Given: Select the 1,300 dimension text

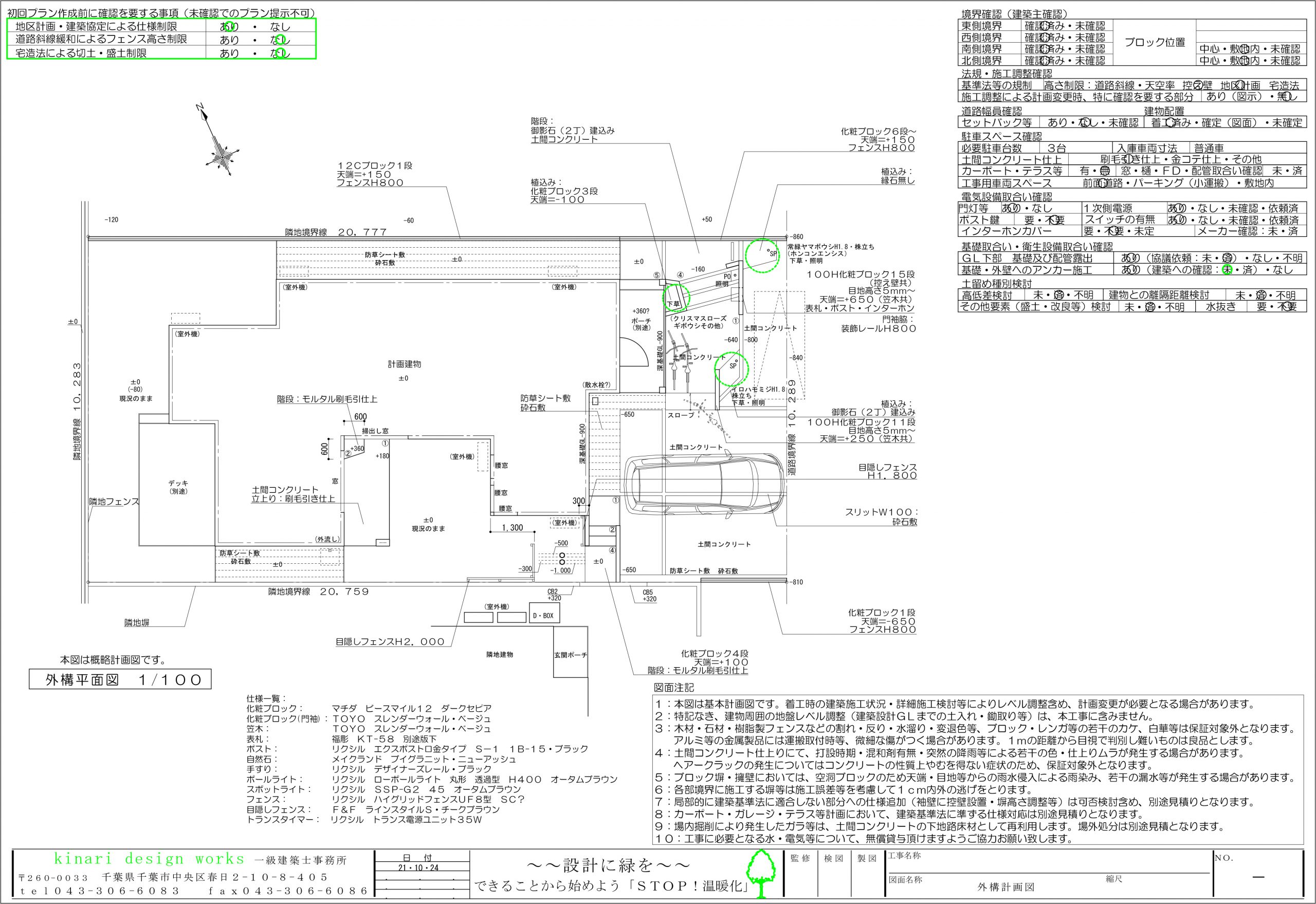Looking at the screenshot, I should [513, 528].
